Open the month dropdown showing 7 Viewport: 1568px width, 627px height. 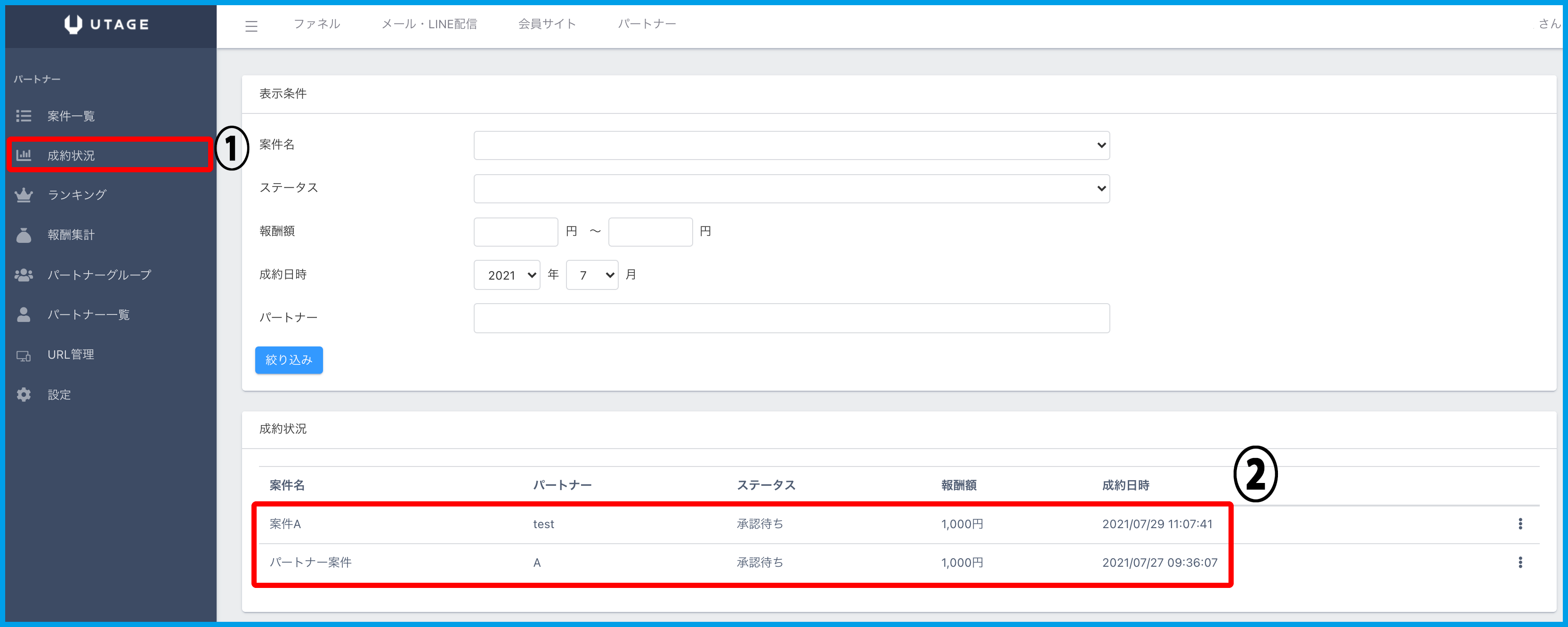coord(592,275)
